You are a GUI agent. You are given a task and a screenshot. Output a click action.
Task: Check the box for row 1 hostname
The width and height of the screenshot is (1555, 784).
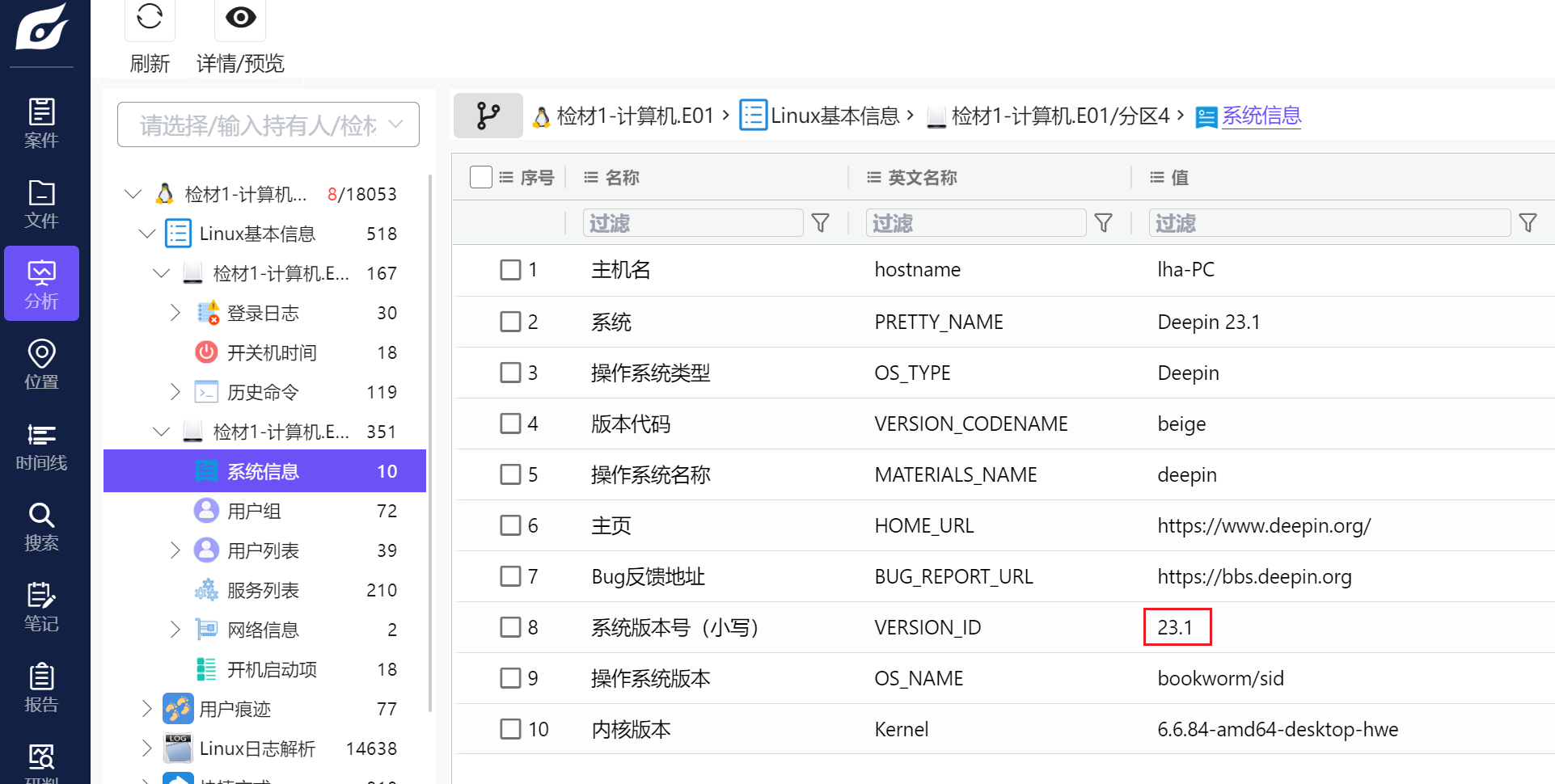coord(510,270)
